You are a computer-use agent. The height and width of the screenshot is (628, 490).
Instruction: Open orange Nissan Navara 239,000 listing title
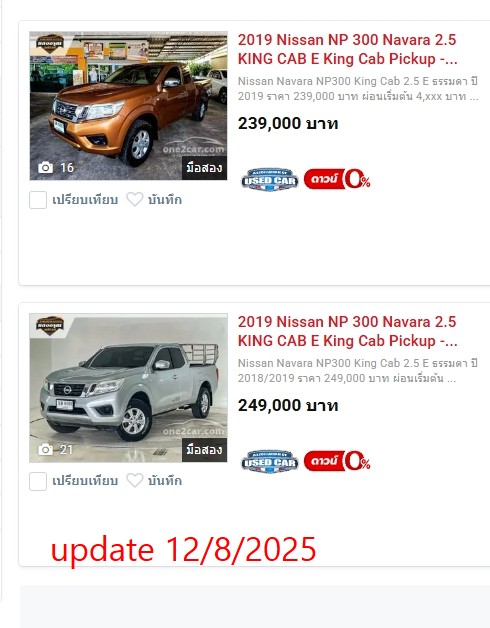[x=347, y=49]
